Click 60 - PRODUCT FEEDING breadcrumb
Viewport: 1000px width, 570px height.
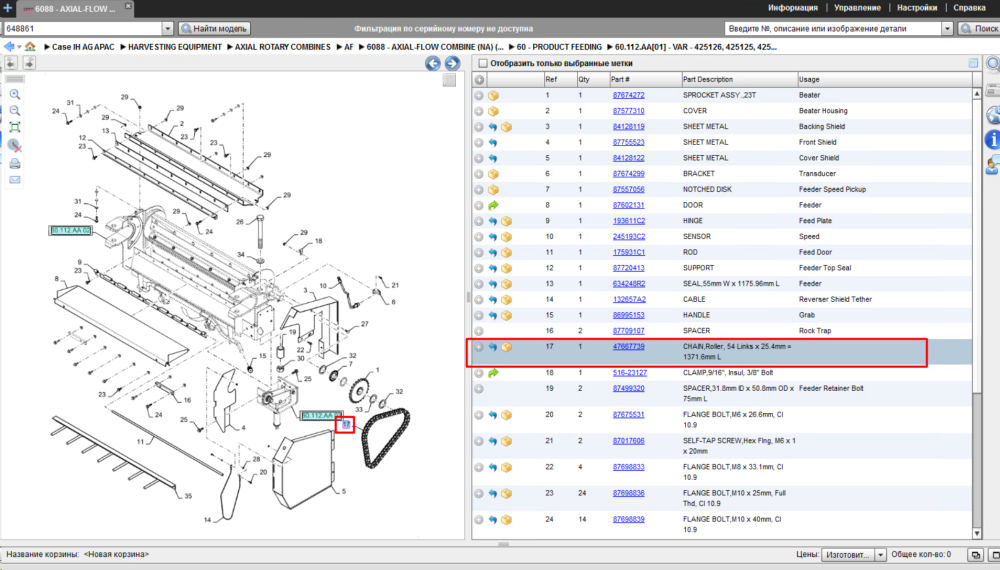[559, 47]
